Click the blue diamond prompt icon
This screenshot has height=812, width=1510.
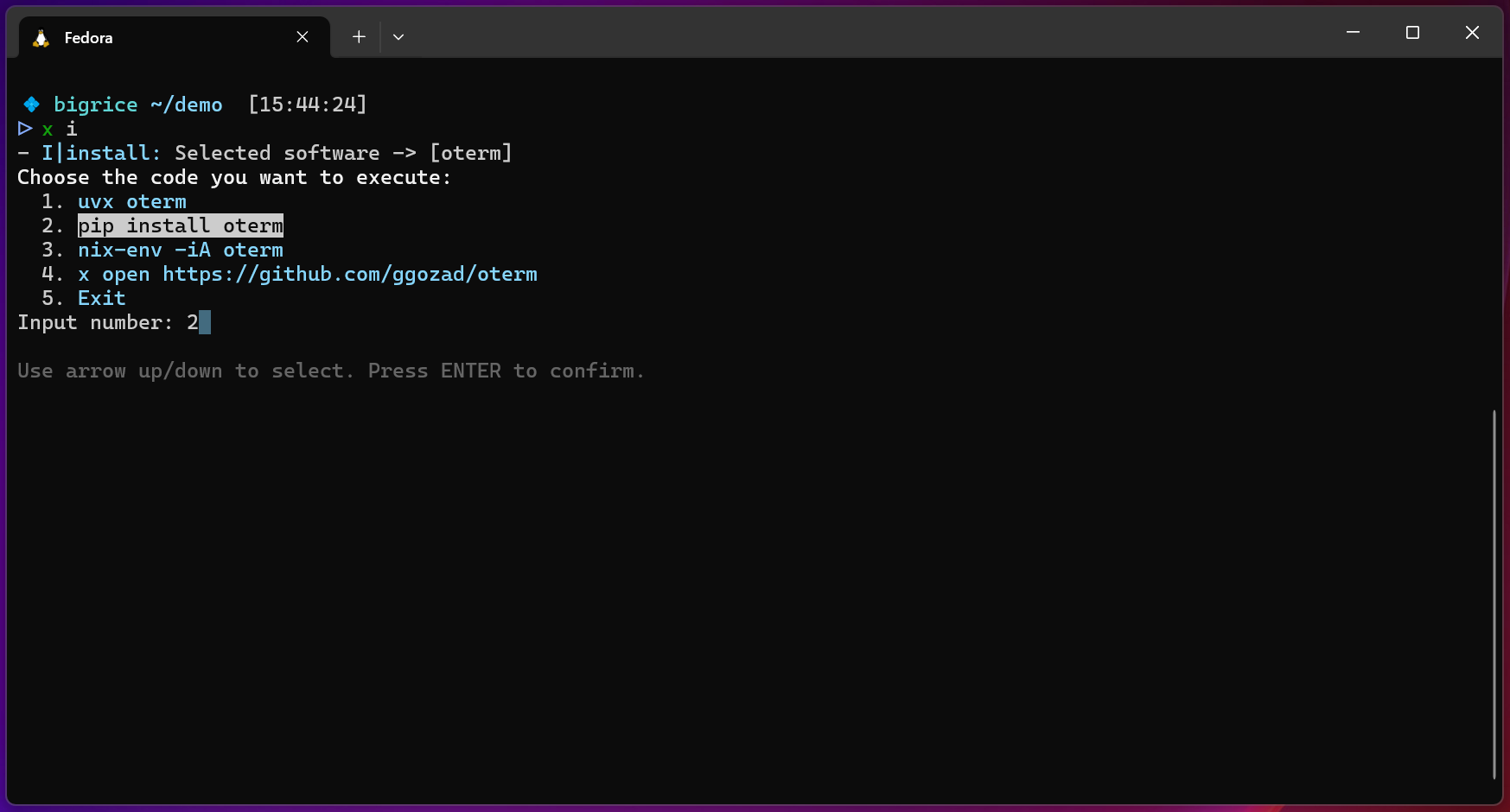click(x=31, y=105)
